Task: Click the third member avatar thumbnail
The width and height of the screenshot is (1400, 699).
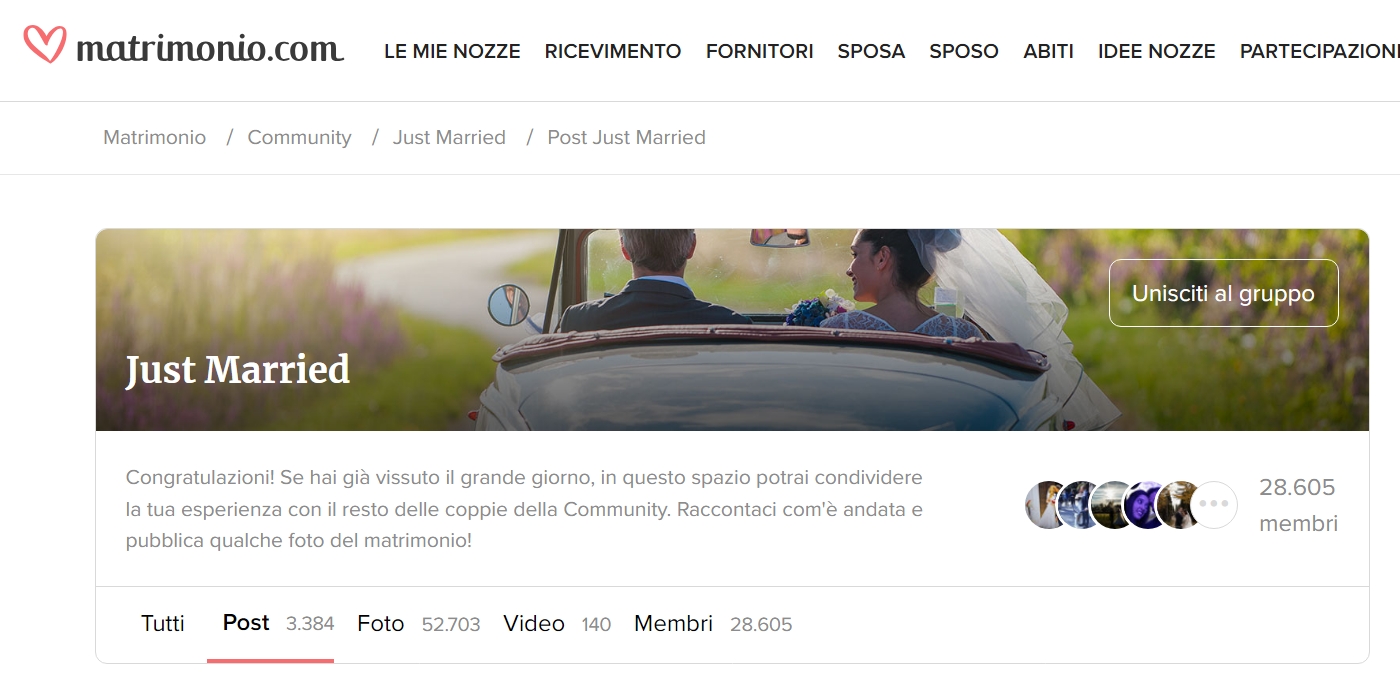Action: tap(1109, 504)
